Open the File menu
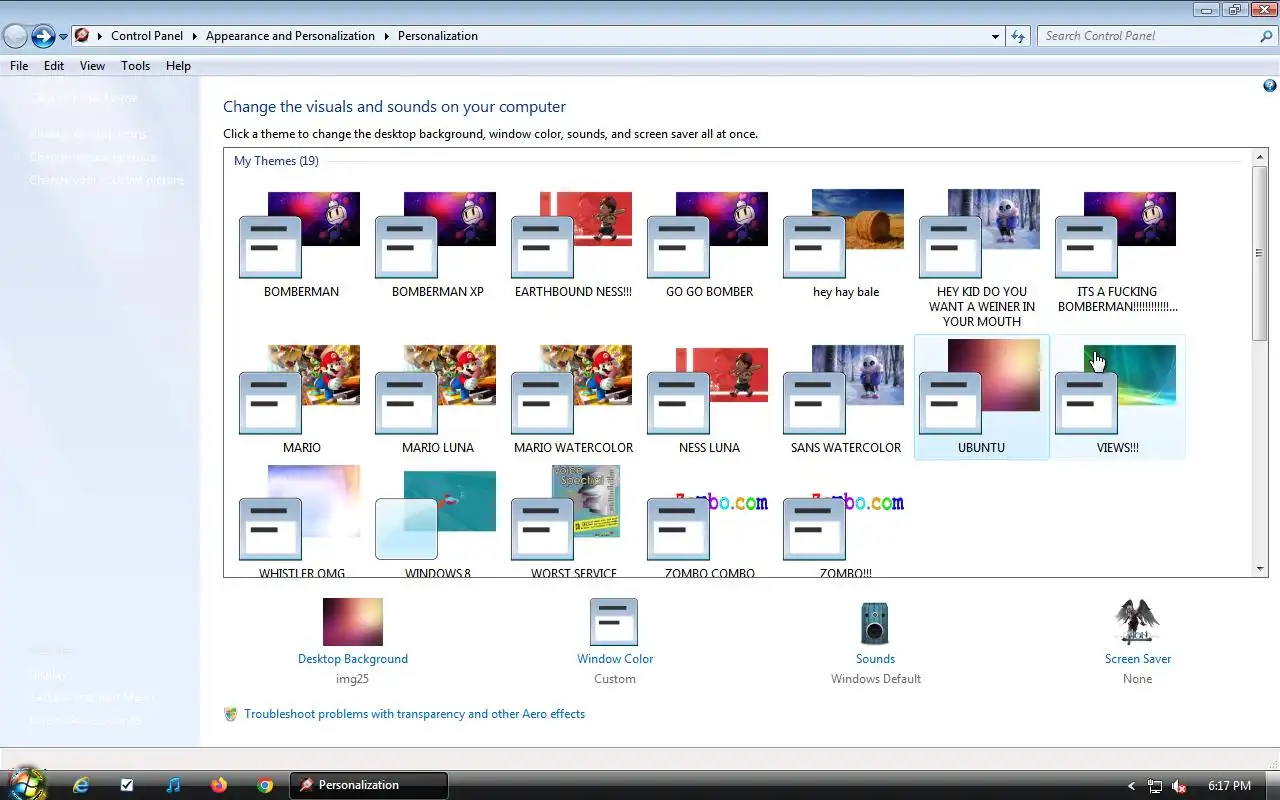The width and height of the screenshot is (1280, 800). tap(19, 66)
